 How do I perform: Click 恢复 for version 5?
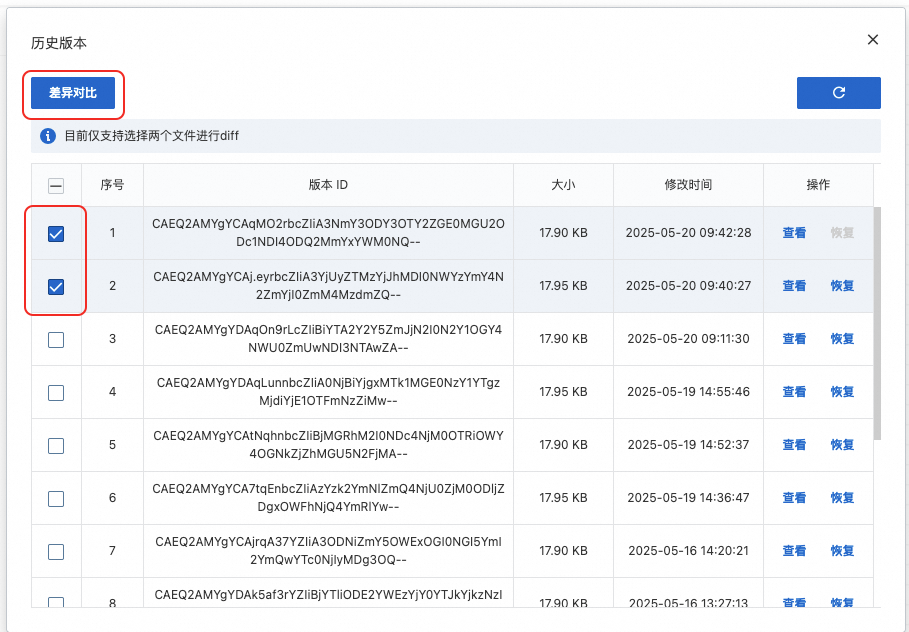coord(842,445)
